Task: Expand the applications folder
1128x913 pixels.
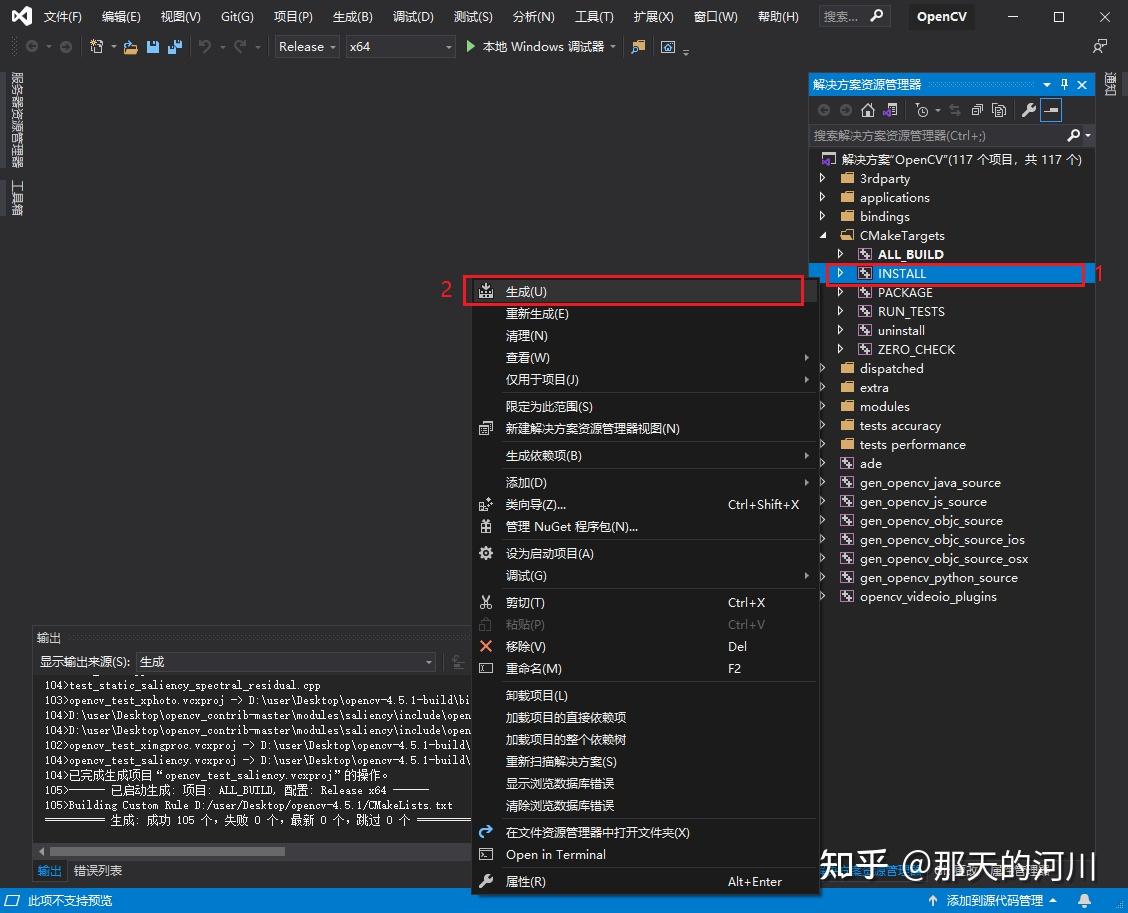Action: [823, 197]
